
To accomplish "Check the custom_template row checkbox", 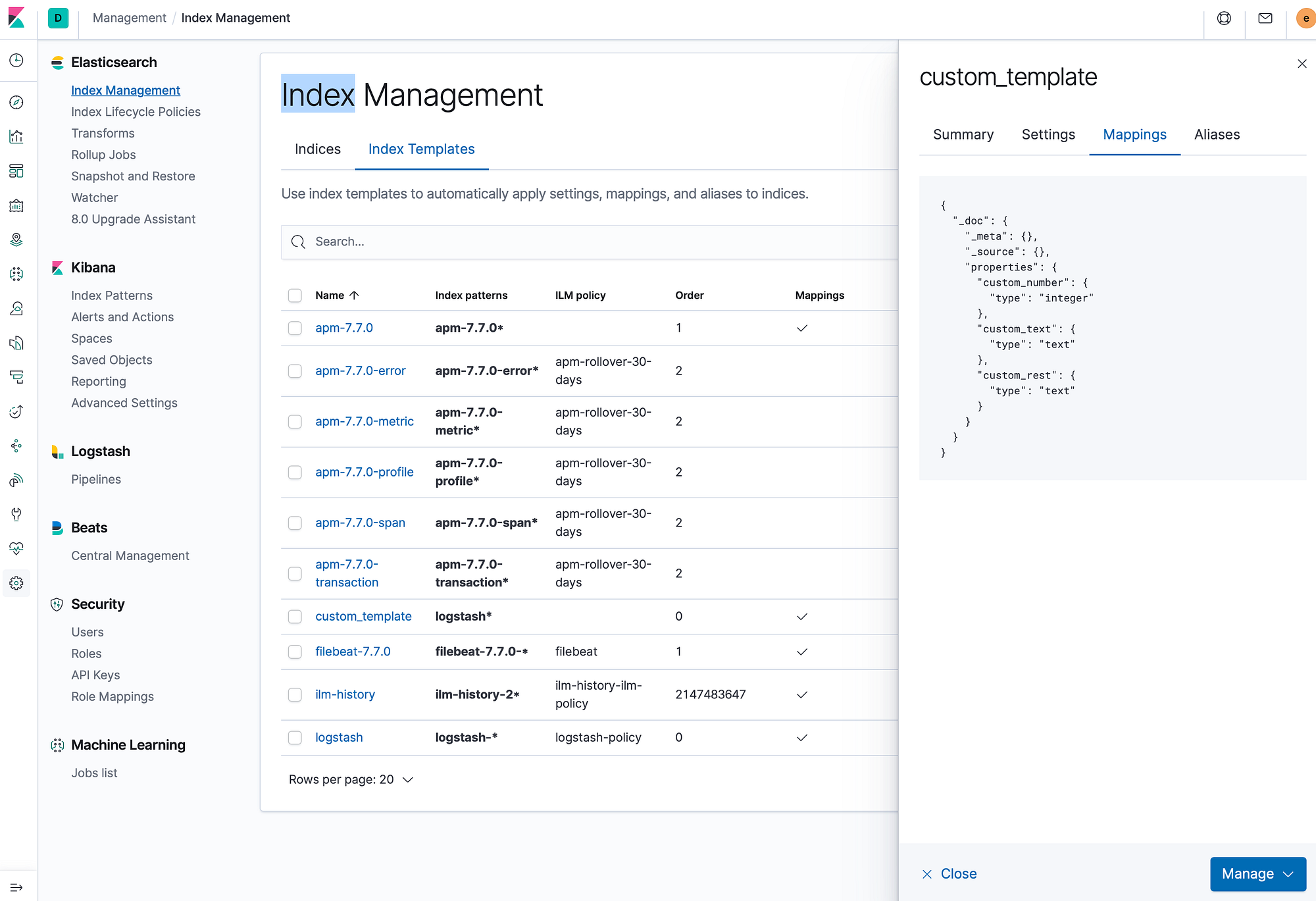I will 295,617.
